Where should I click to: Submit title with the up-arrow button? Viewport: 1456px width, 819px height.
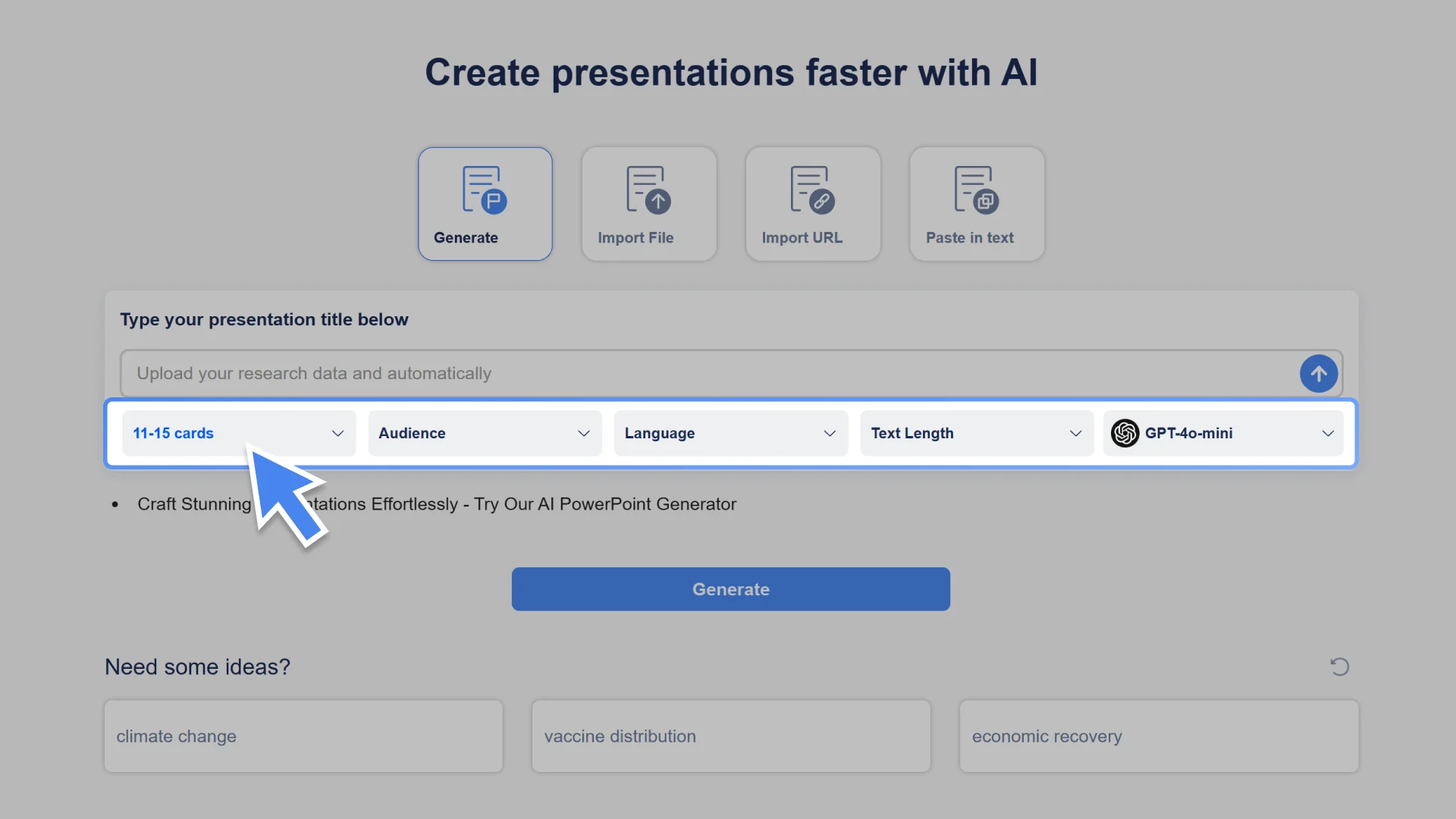click(1319, 374)
